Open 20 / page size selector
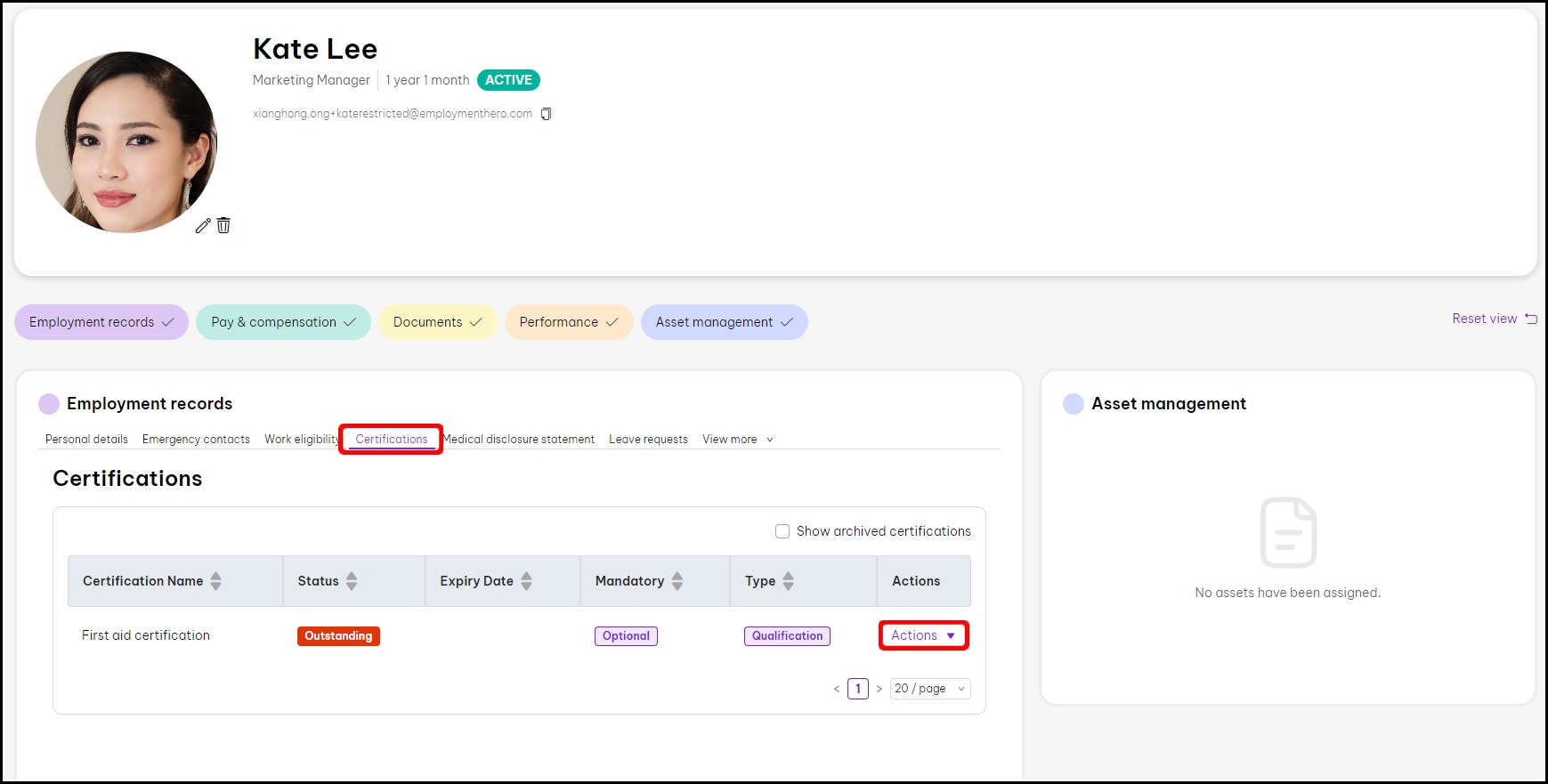Screen dimensions: 1548x784 [x=930, y=689]
